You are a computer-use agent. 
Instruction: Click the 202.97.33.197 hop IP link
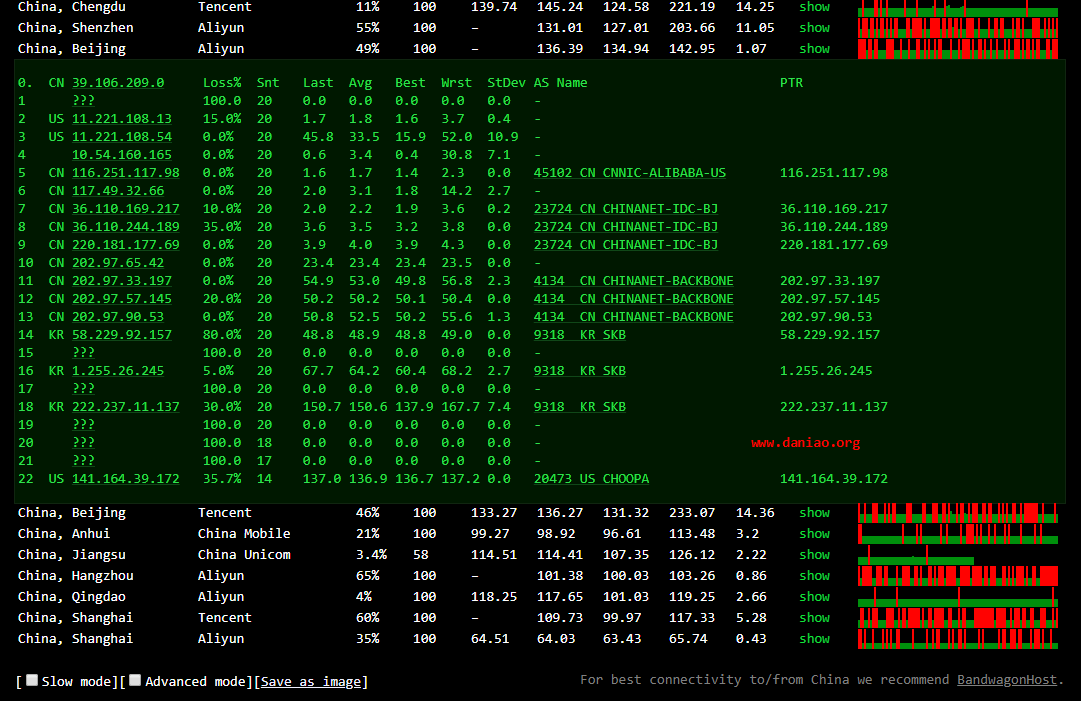(x=122, y=281)
